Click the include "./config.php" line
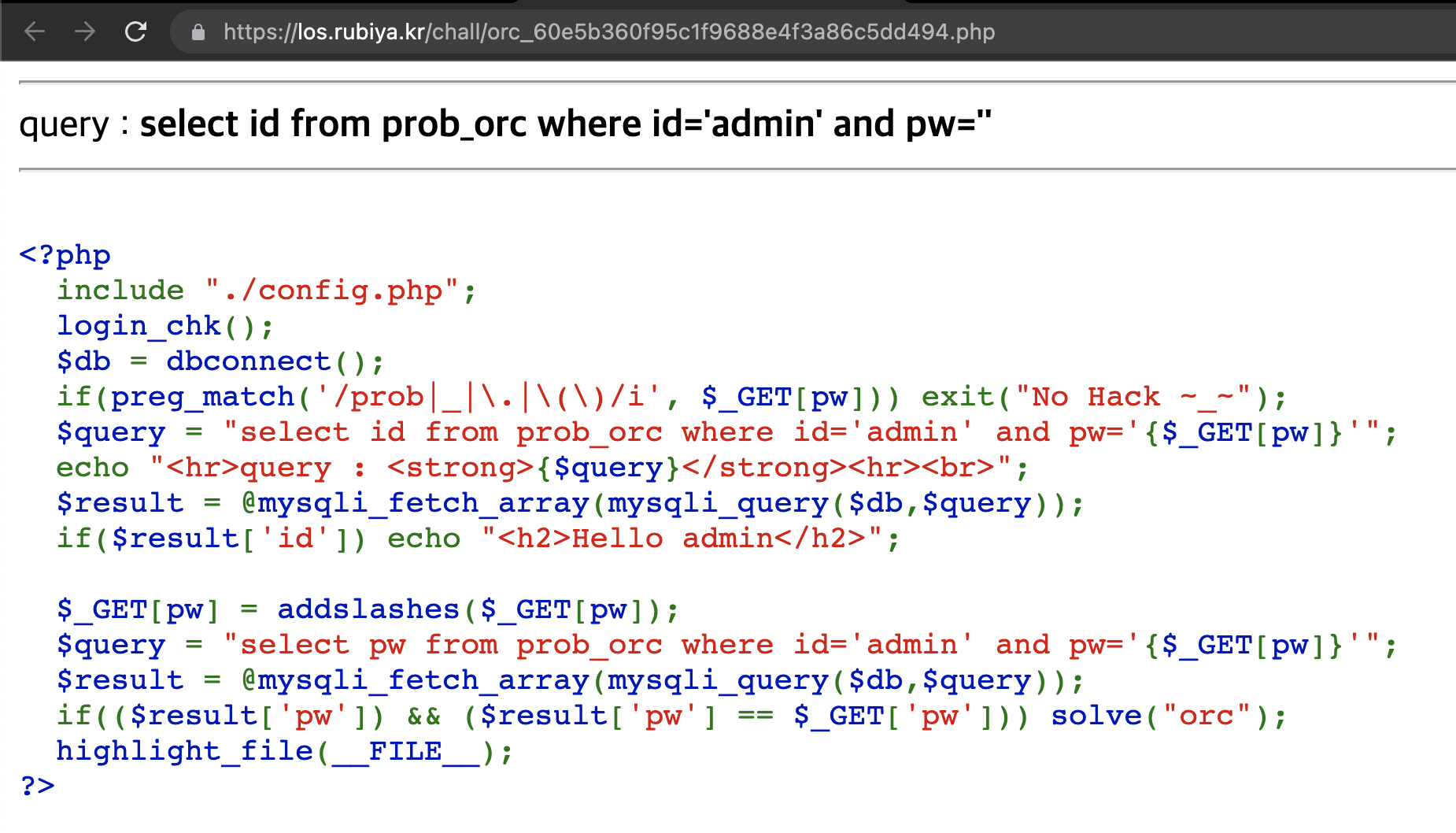Image resolution: width=1456 pixels, height=833 pixels. click(267, 291)
